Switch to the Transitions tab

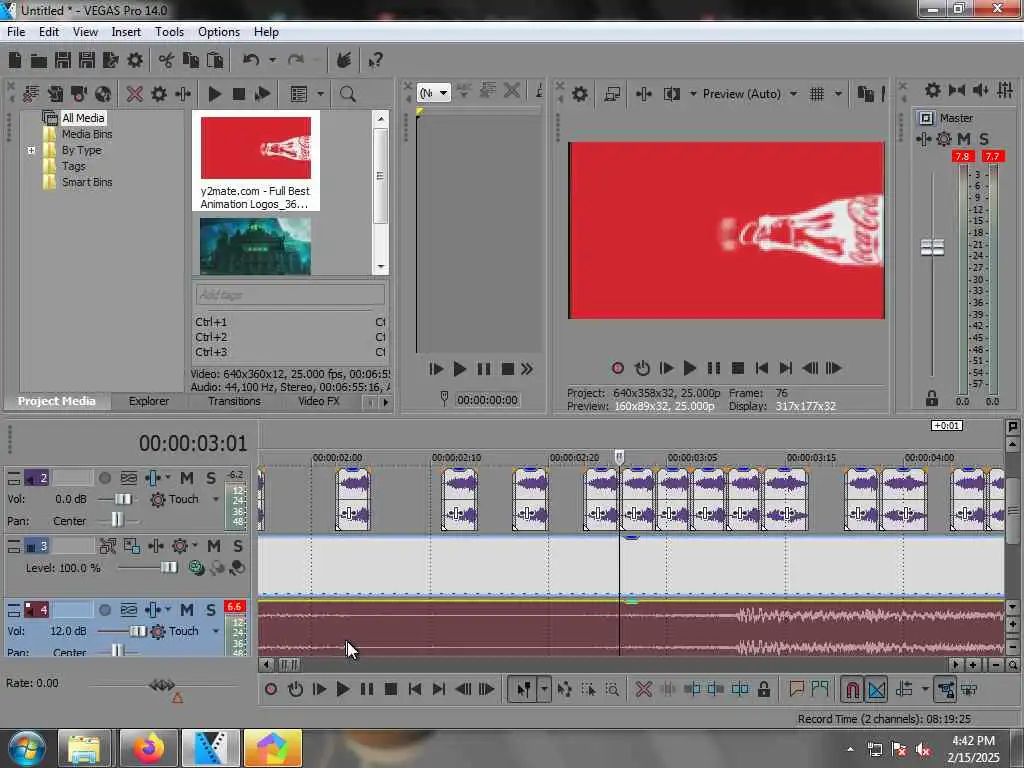[234, 401]
